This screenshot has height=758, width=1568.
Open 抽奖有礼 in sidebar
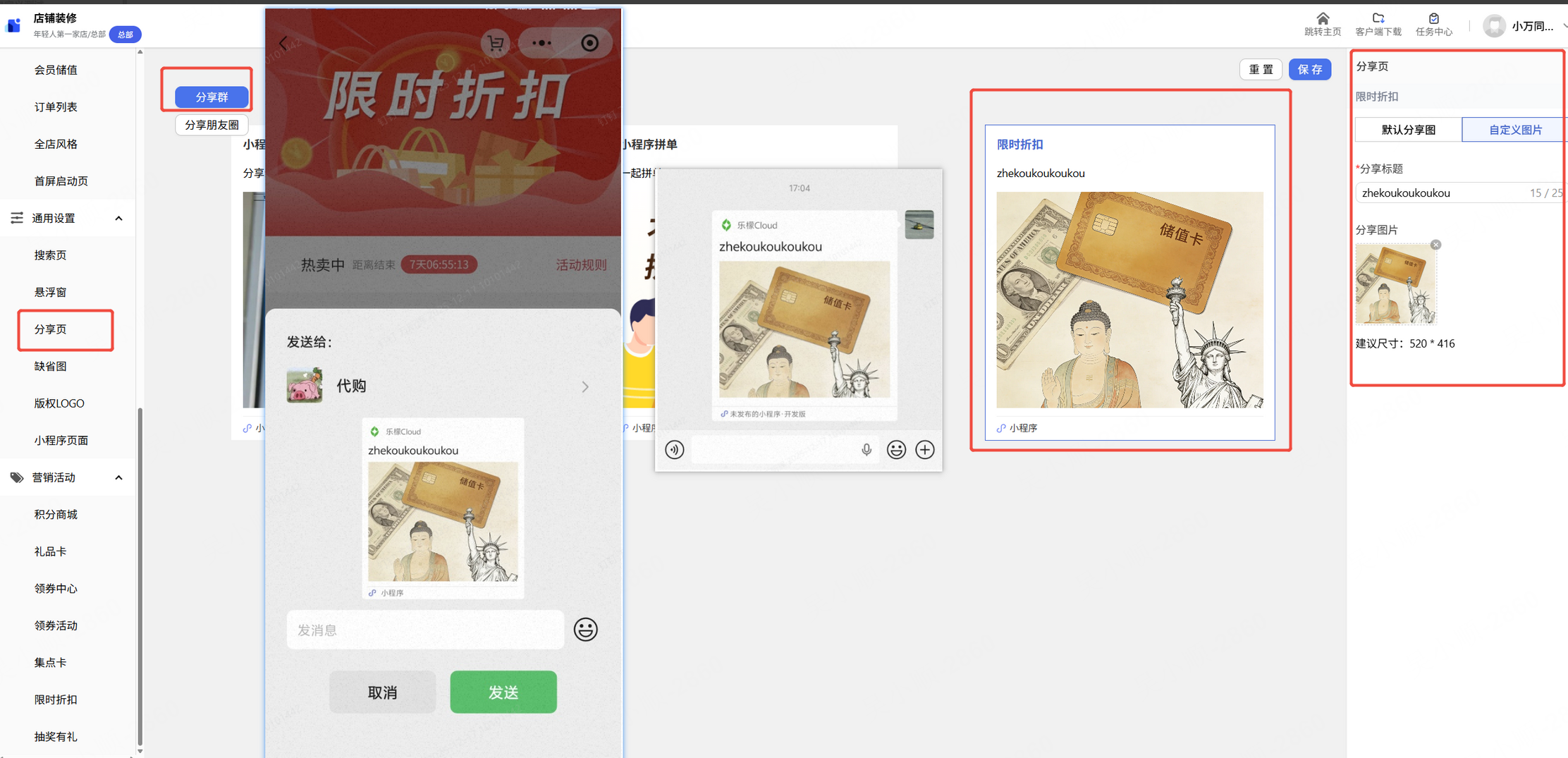56,737
